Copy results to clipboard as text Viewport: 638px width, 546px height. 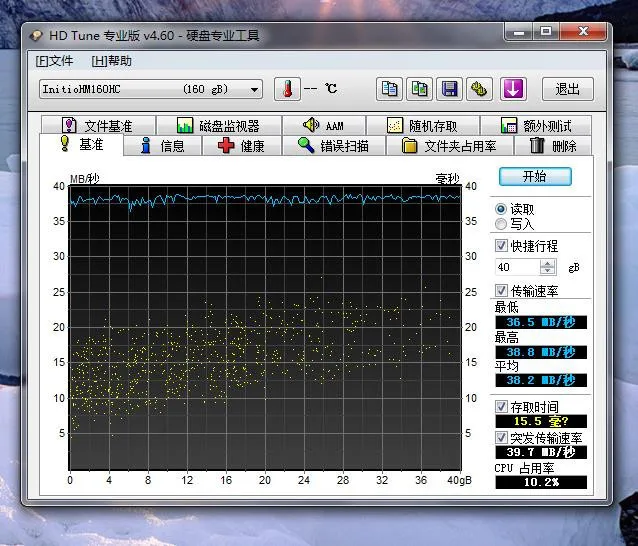coord(390,89)
